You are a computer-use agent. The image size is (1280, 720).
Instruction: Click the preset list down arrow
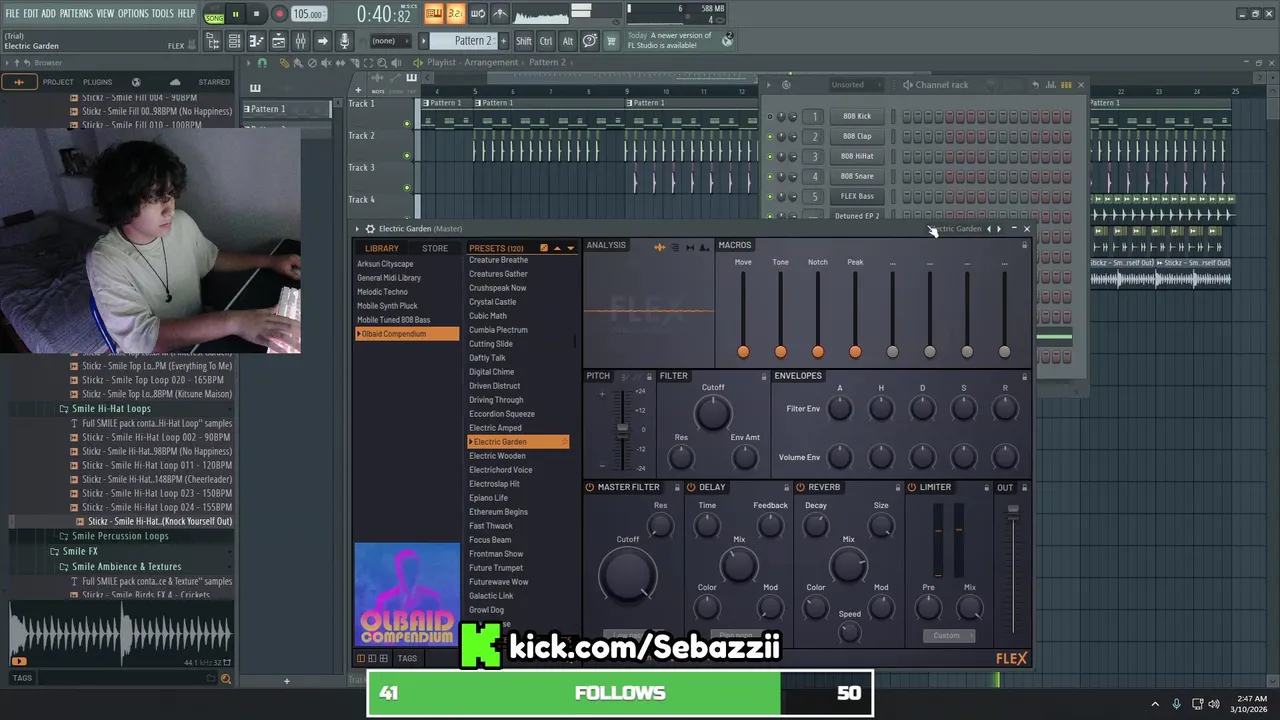571,248
